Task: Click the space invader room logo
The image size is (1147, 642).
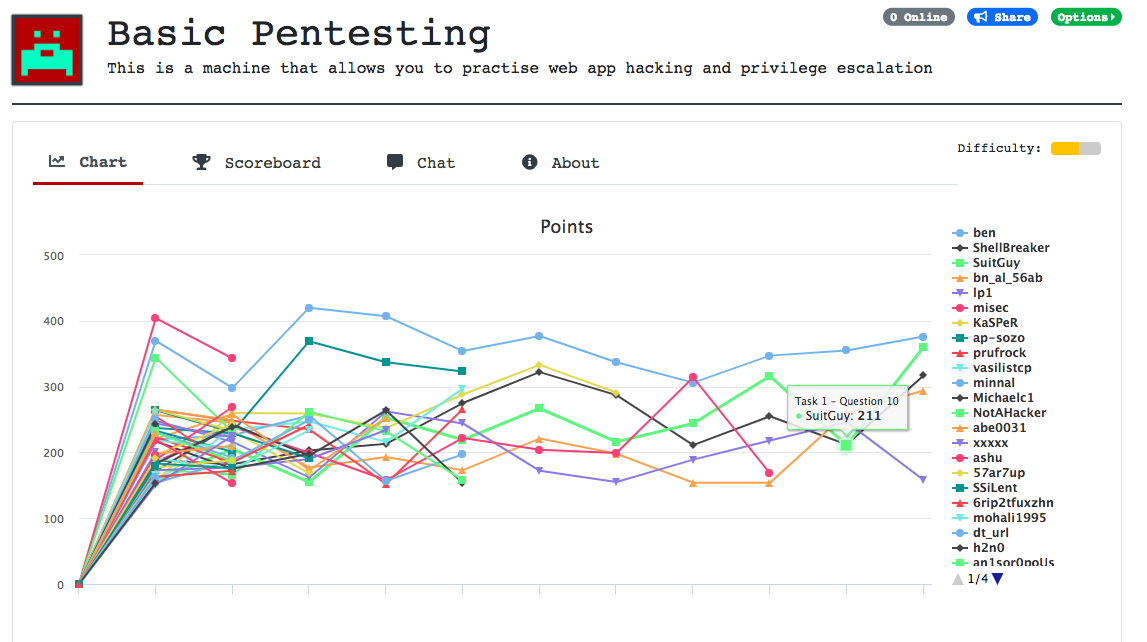Action: pyautogui.click(x=47, y=49)
